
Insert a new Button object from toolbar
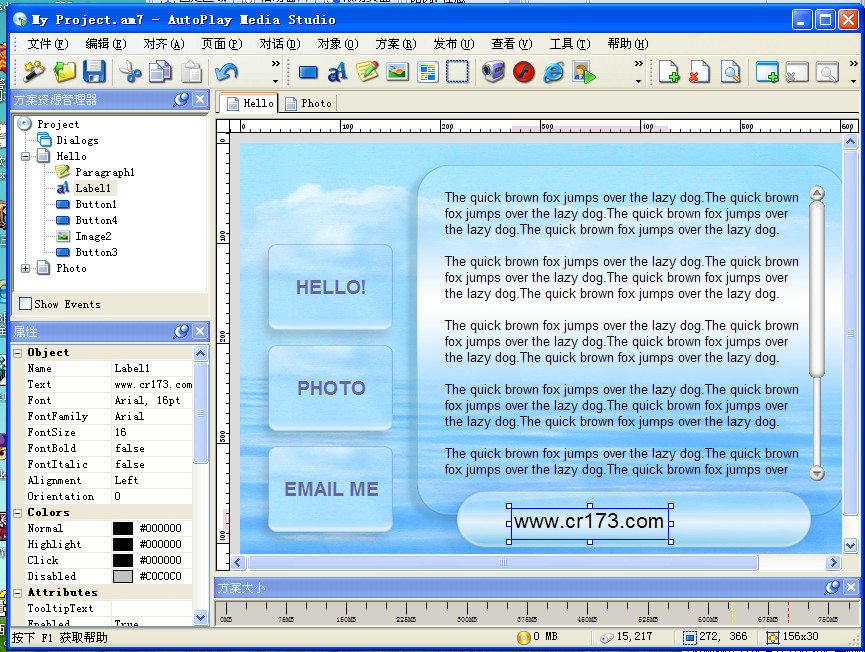[308, 72]
